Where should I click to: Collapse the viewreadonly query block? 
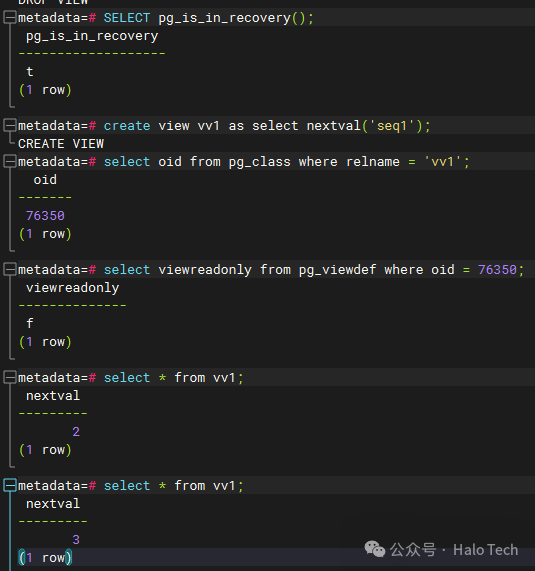10,269
